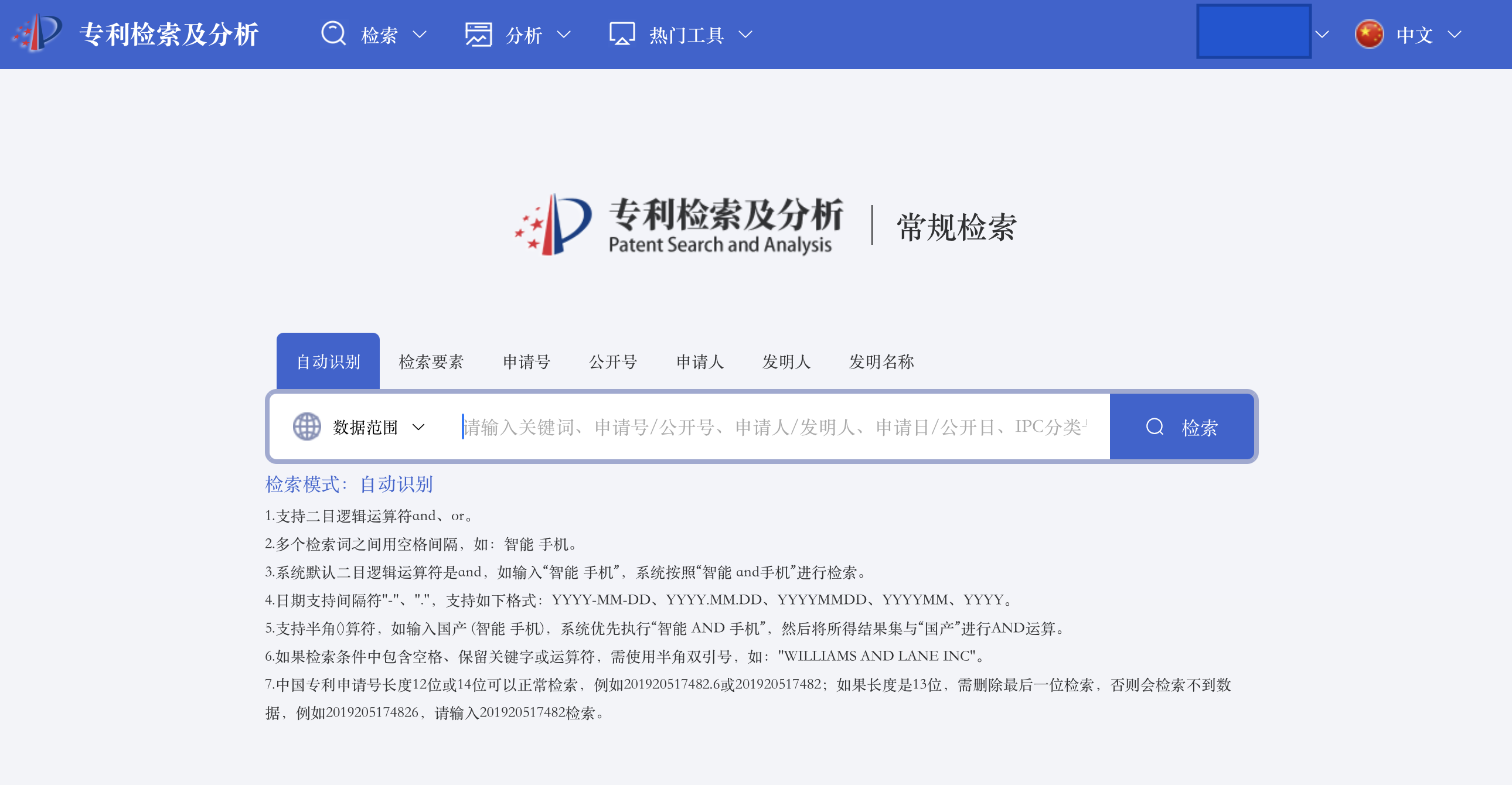
Task: Click the 检索模式：自动识别 heading text
Action: (349, 484)
